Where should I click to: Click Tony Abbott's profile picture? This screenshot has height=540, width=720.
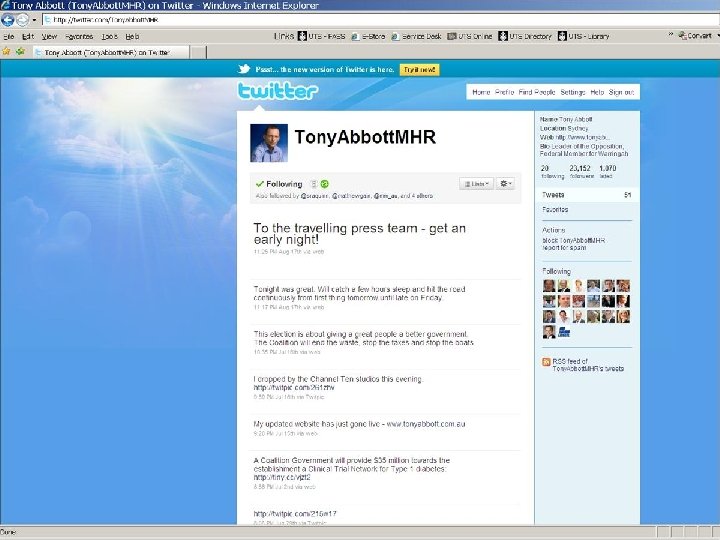(269, 143)
